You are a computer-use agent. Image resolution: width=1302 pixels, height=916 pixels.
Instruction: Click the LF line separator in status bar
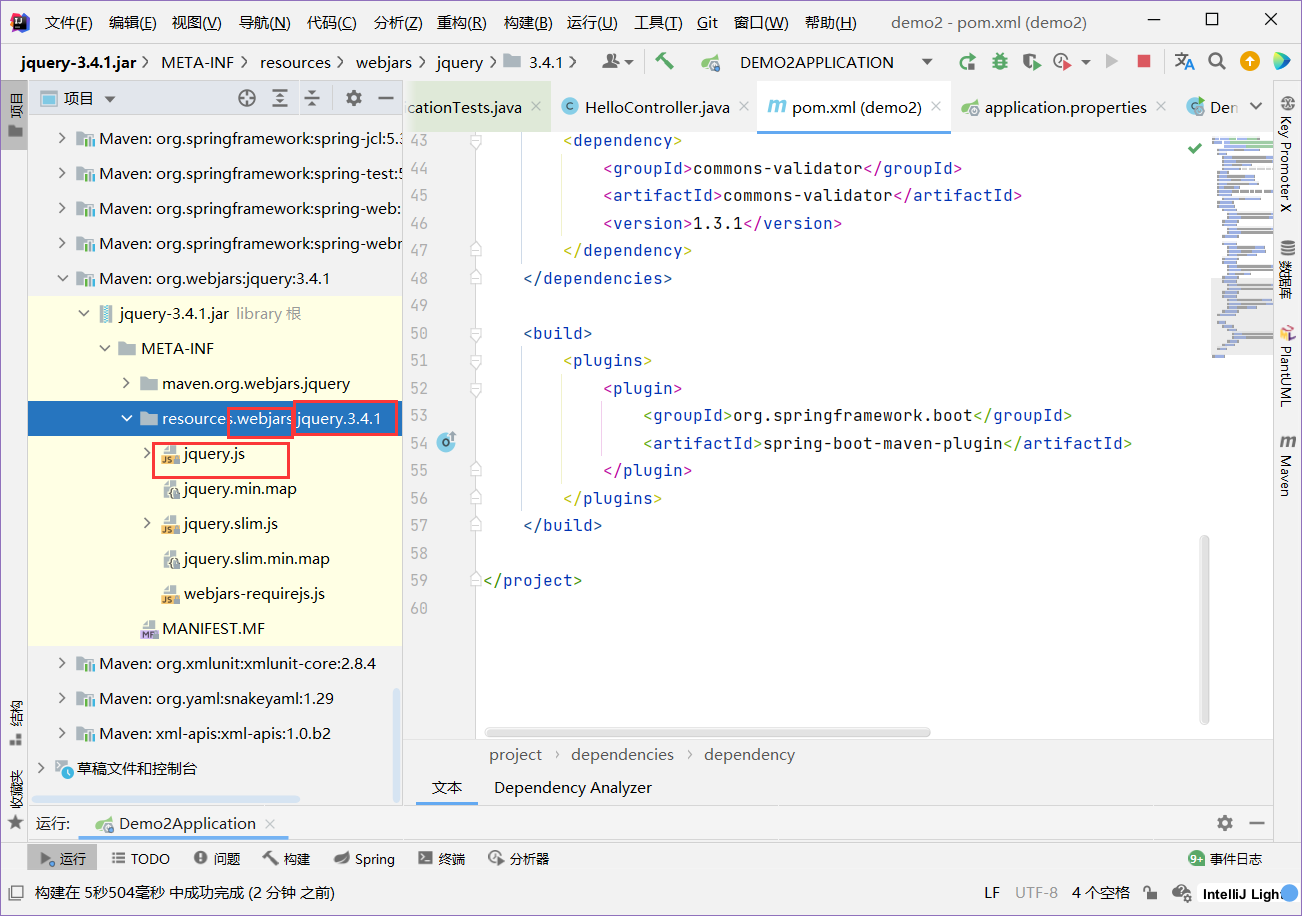992,892
